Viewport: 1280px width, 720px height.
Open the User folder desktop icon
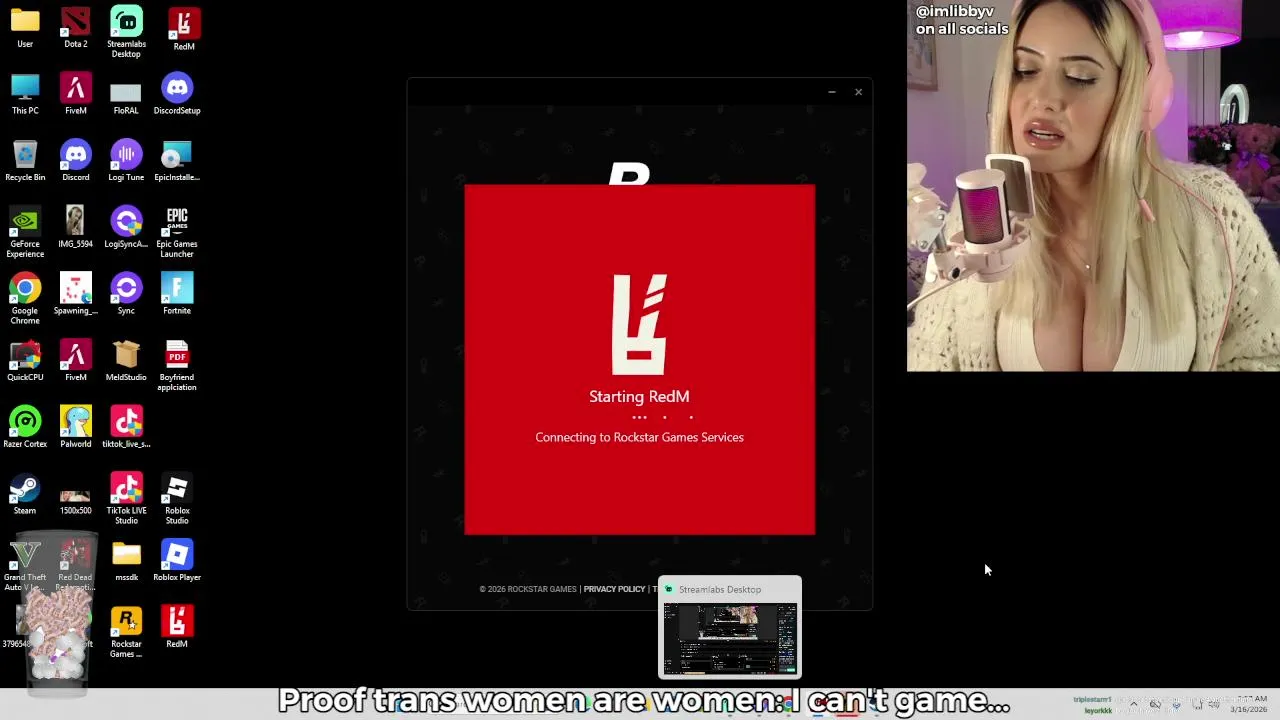[25, 27]
